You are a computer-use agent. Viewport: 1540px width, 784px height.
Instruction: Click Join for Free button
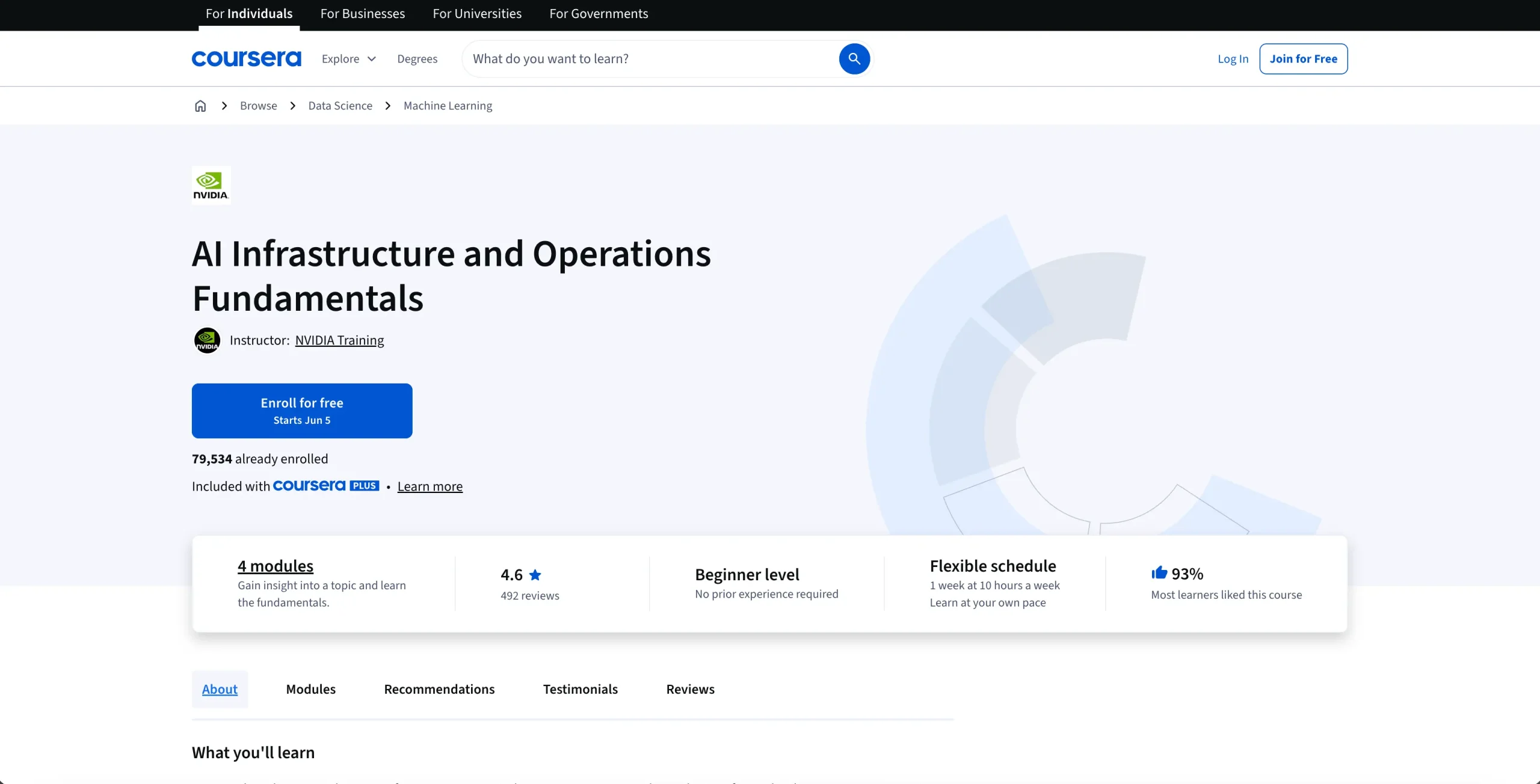pyautogui.click(x=1304, y=59)
